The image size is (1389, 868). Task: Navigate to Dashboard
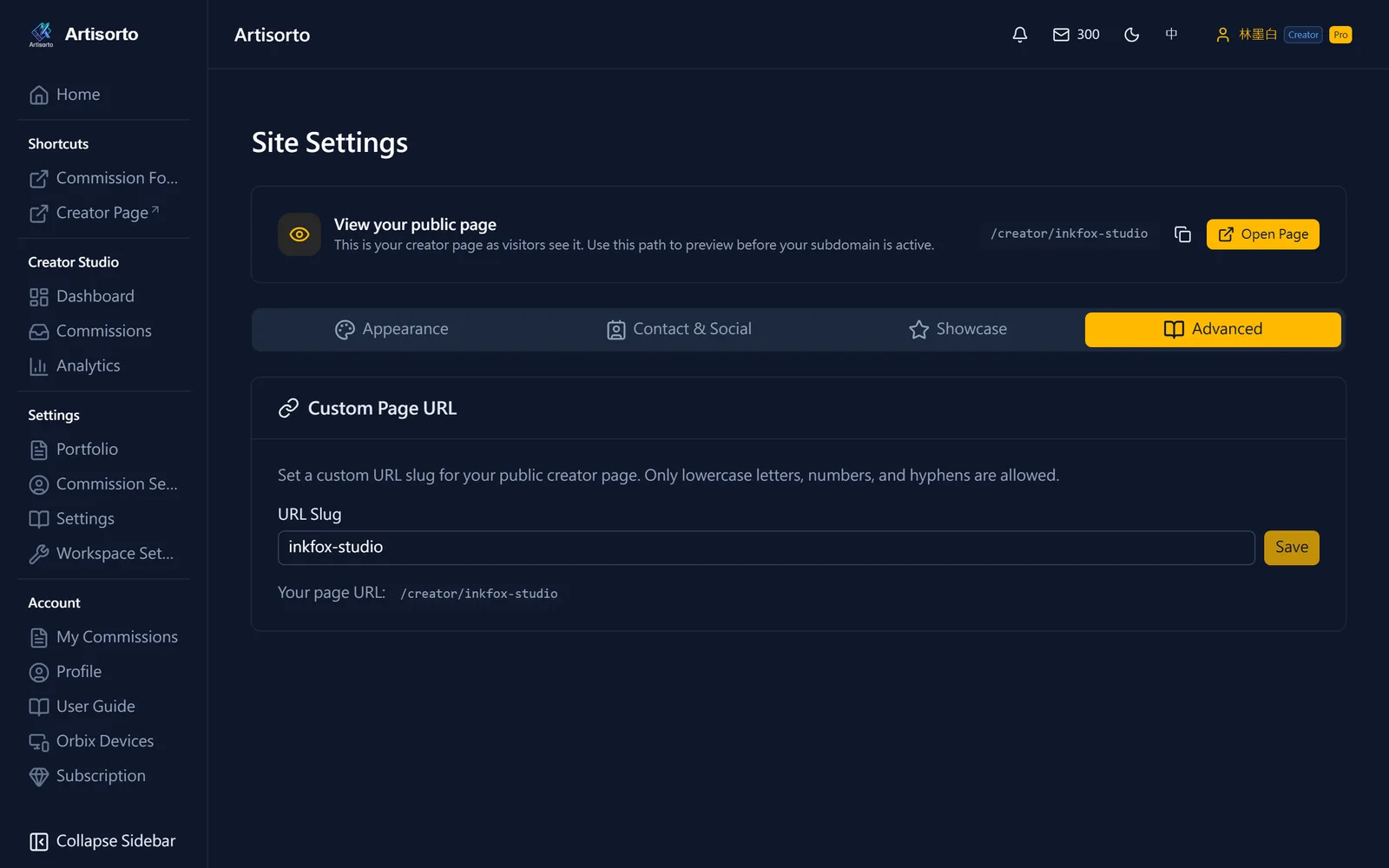click(x=104, y=296)
